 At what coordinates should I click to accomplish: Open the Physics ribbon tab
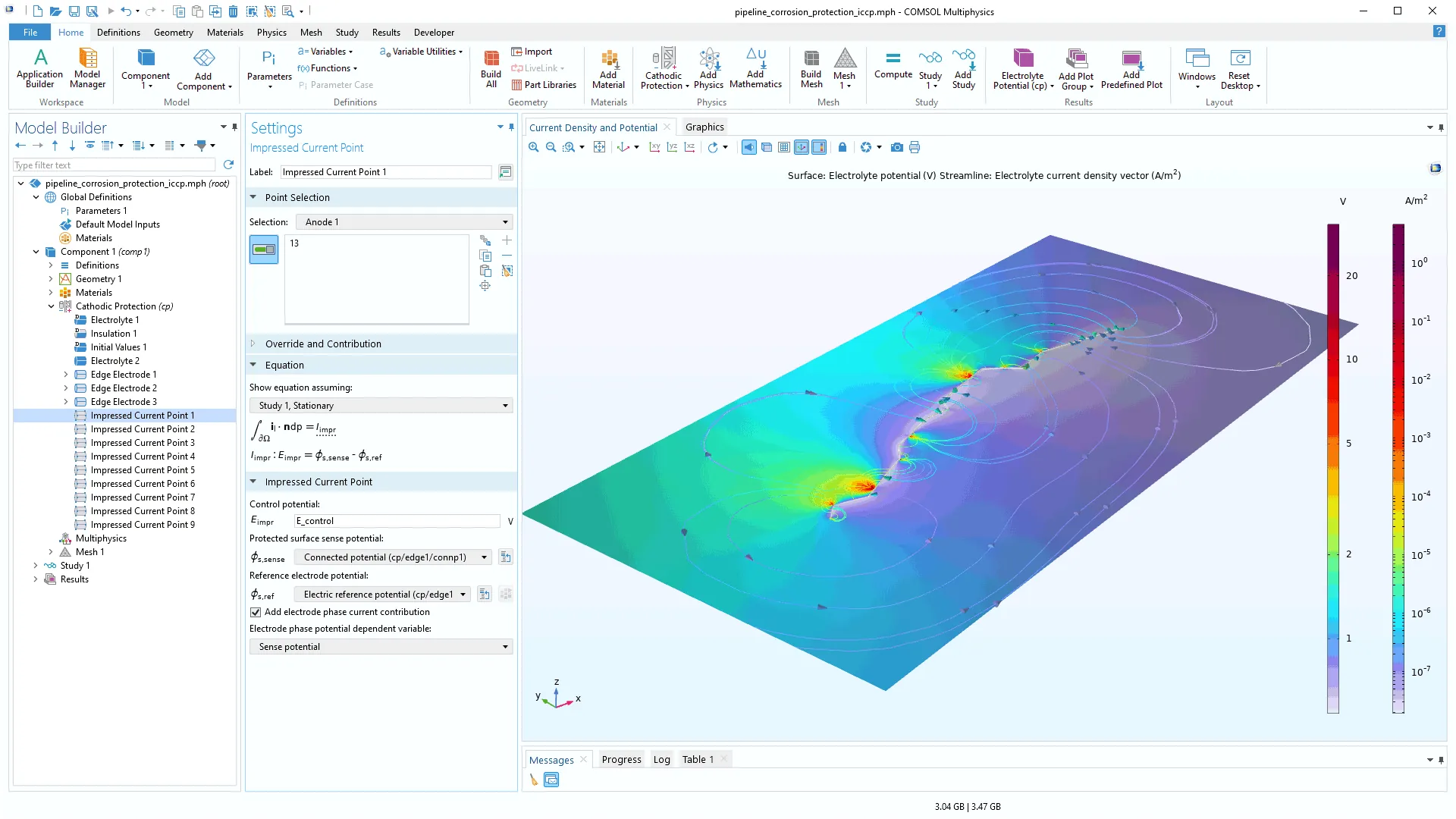[x=271, y=33]
